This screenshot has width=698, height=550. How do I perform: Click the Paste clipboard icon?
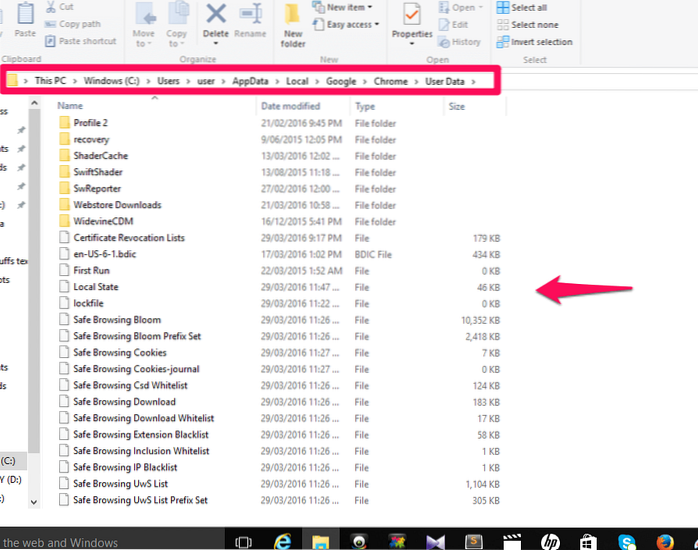coord(25,14)
